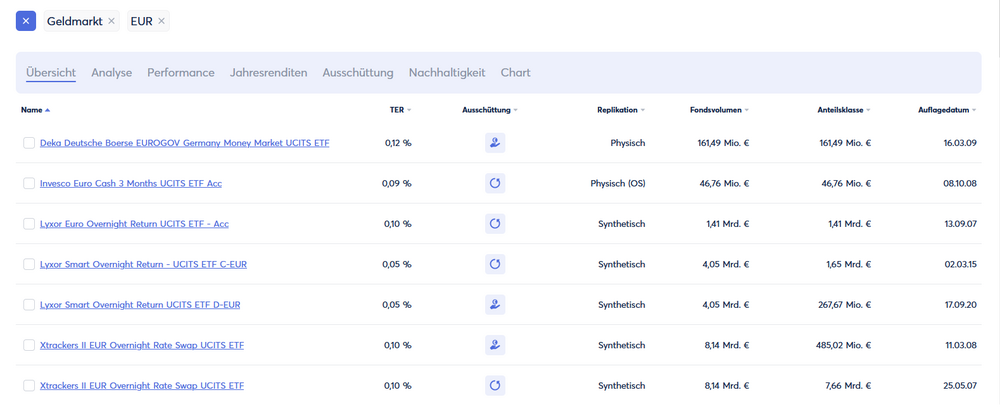
Task: Click accumulating icon for Invesco Euro Cash
Action: pos(494,184)
